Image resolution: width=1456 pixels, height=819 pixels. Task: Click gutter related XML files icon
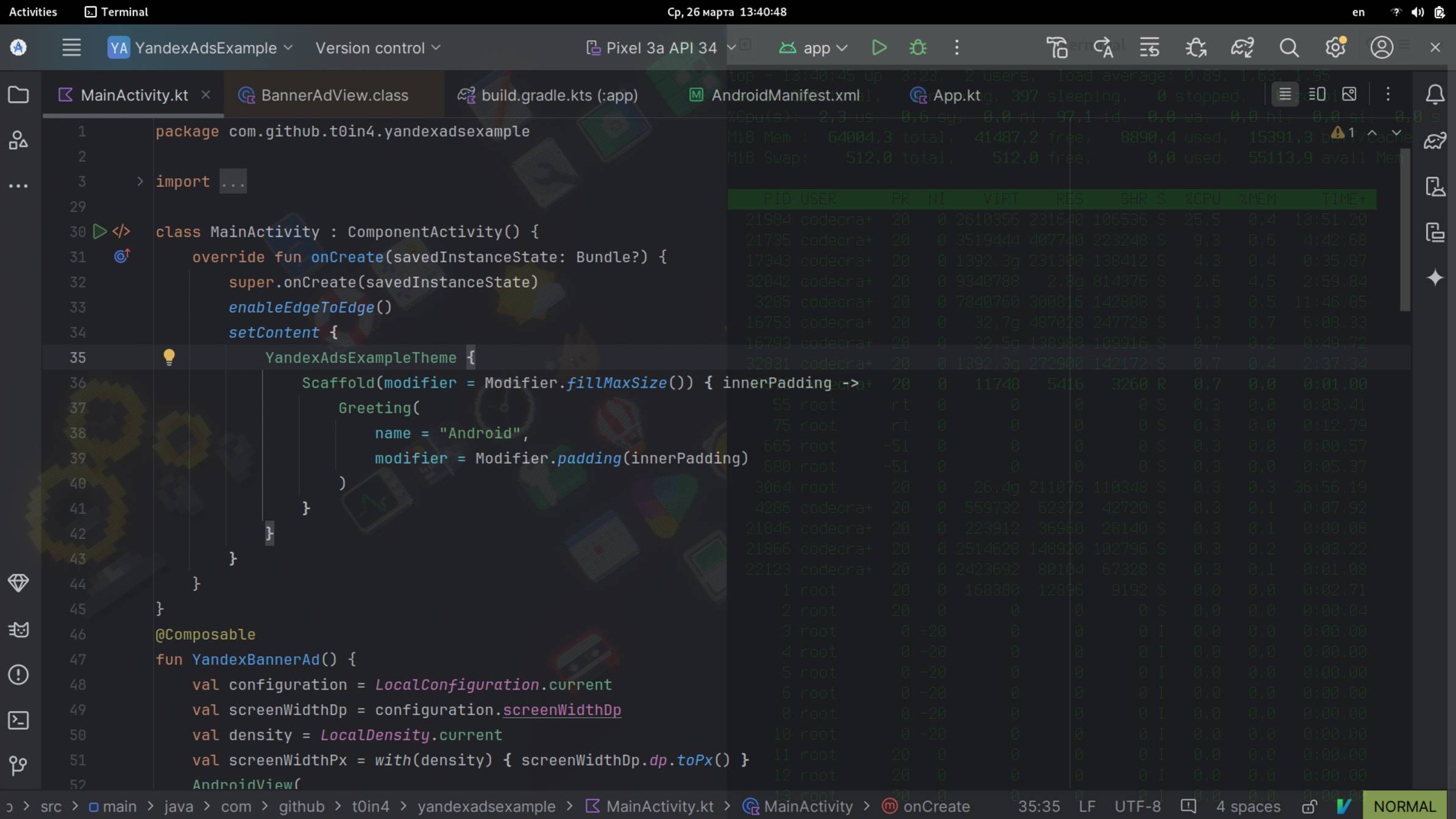click(x=121, y=232)
